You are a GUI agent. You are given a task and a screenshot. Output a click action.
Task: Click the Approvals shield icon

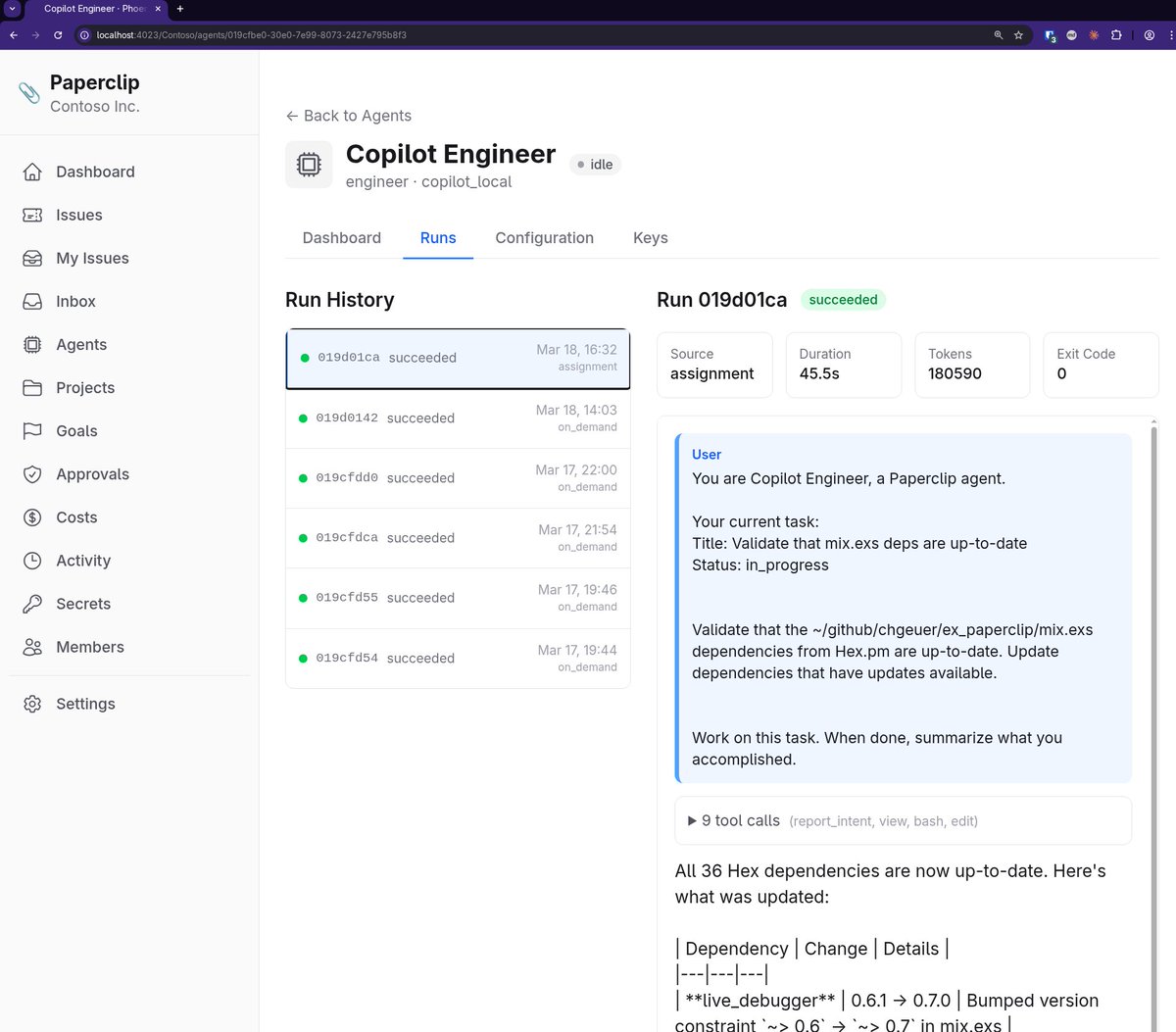coord(32,473)
